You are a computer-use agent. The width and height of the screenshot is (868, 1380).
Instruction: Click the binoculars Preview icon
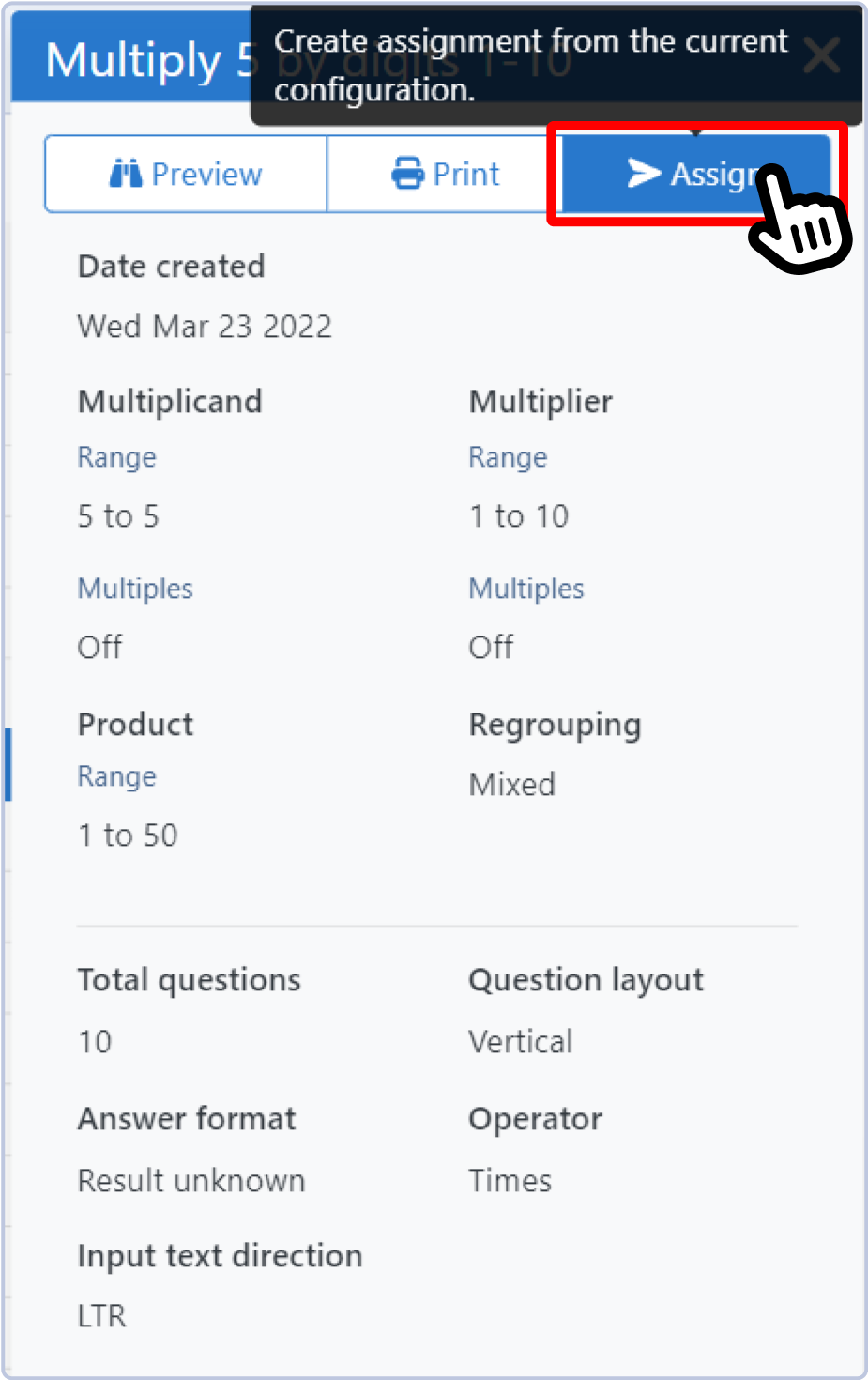coord(126,174)
